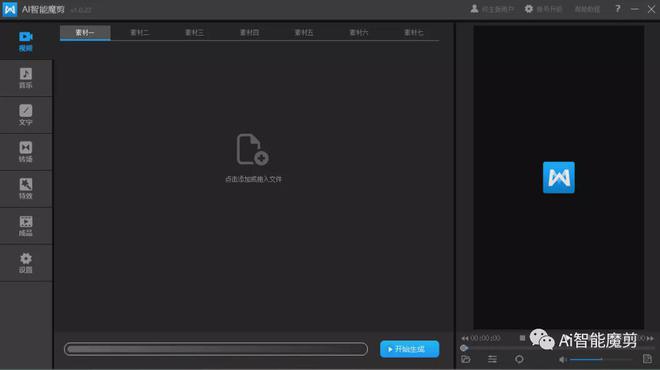The height and width of the screenshot is (370, 660).
Task: Switch to the 素材七 tab
Action: click(413, 32)
